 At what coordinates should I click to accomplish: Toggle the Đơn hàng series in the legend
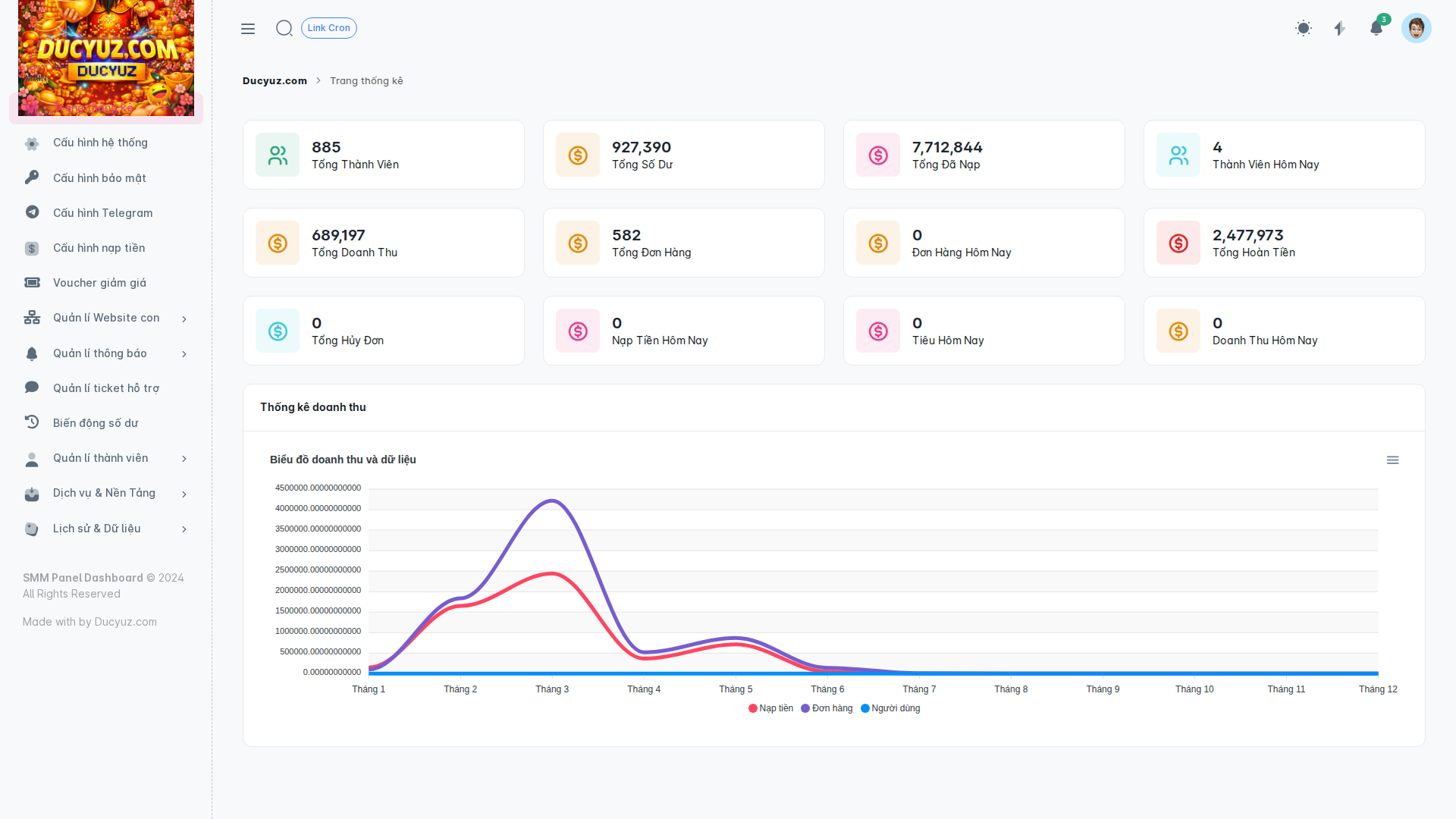tap(827, 708)
